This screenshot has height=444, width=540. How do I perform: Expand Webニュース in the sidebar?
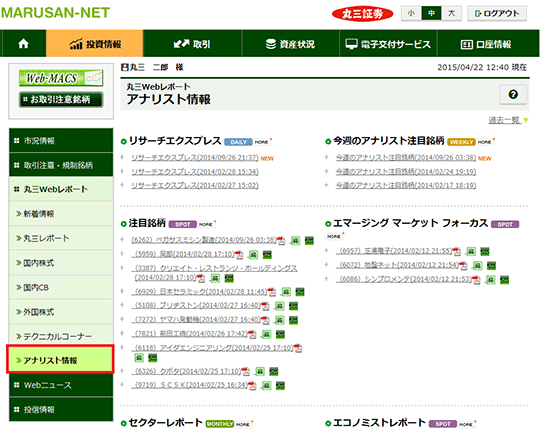pyautogui.click(x=61, y=385)
